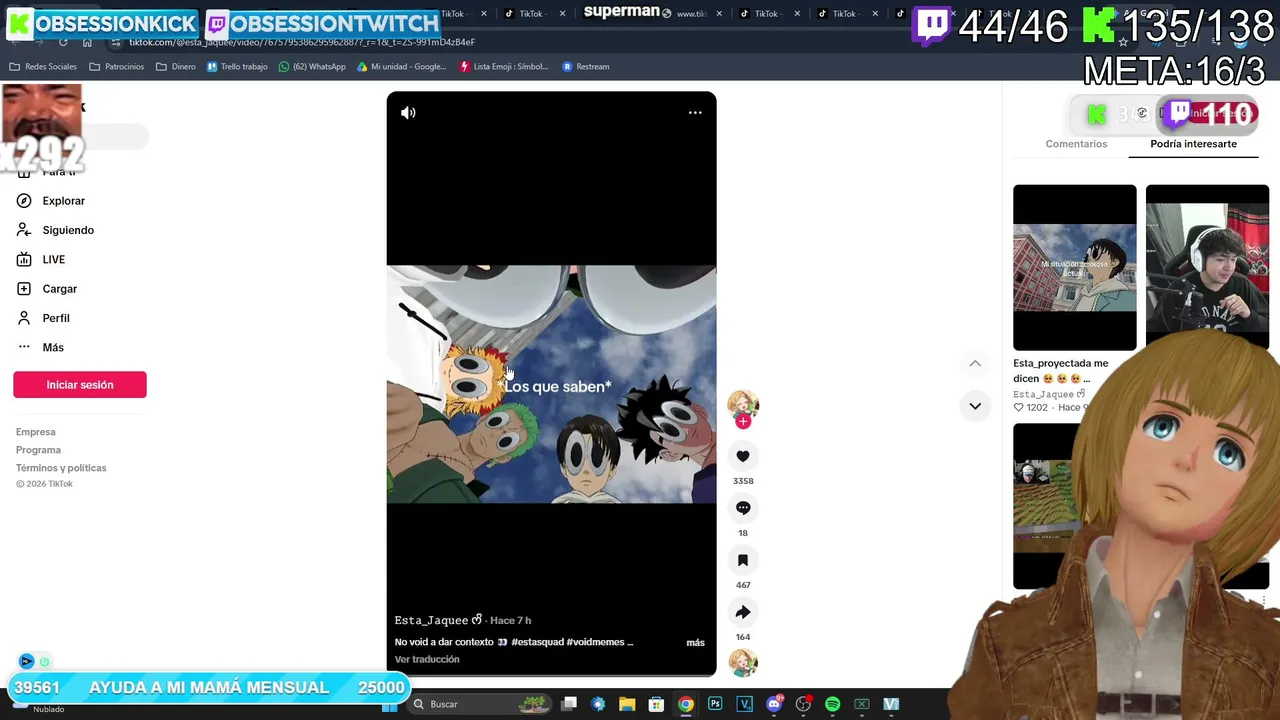Switch to the Podría interesarte tab
The image size is (1280, 720).
click(x=1193, y=144)
